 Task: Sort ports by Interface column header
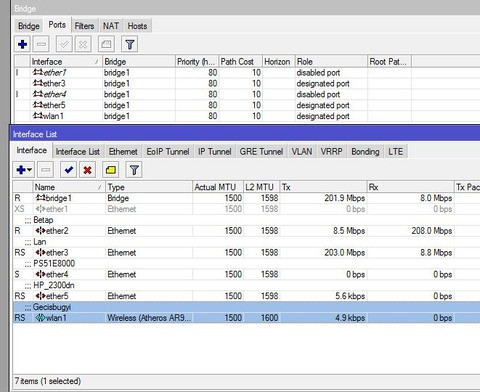pyautogui.click(x=66, y=62)
